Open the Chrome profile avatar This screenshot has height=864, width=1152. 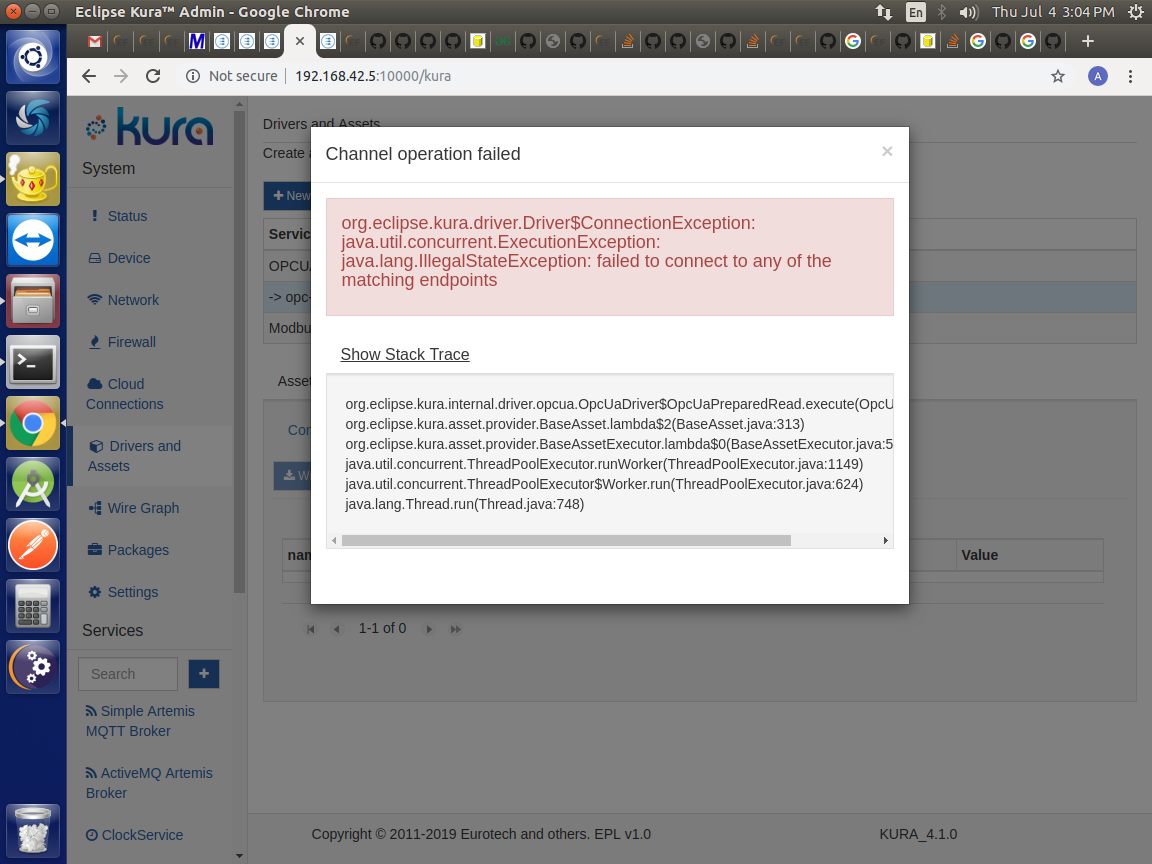pyautogui.click(x=1098, y=76)
